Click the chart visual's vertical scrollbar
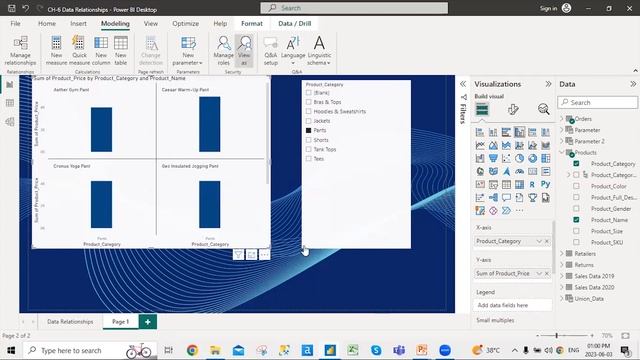The width and height of the screenshot is (640, 360). pos(268,133)
